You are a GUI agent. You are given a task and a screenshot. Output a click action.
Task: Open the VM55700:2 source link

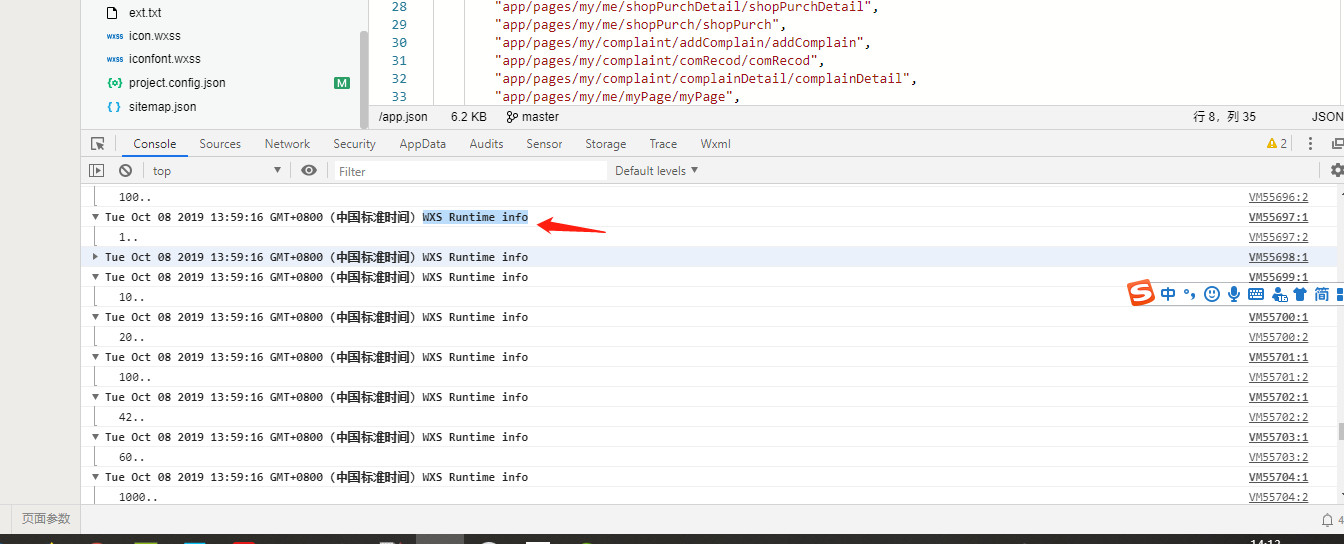1278,337
